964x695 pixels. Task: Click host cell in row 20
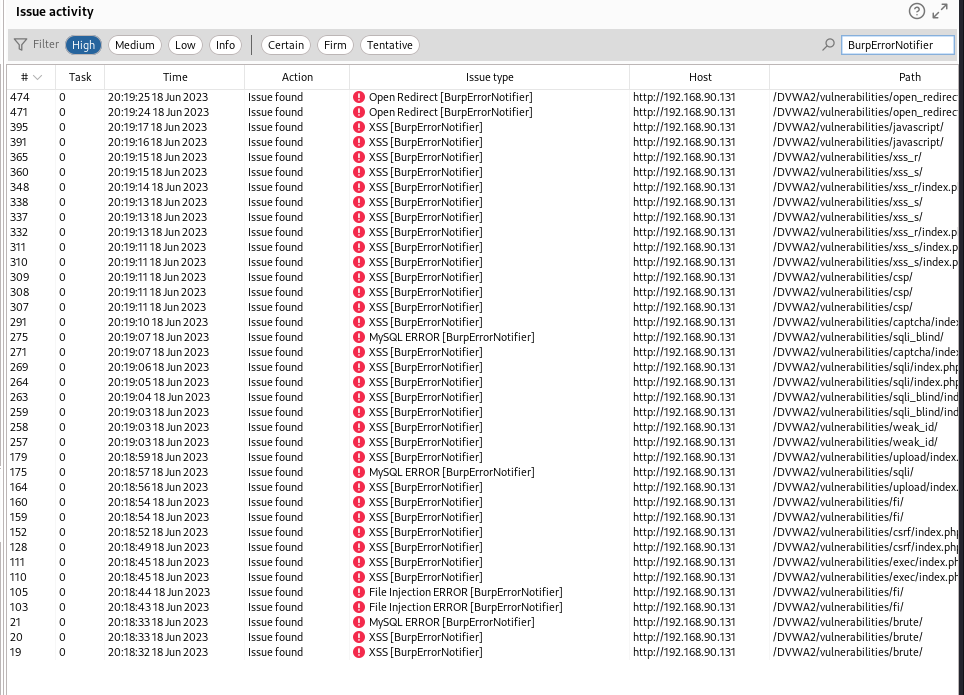(x=684, y=637)
